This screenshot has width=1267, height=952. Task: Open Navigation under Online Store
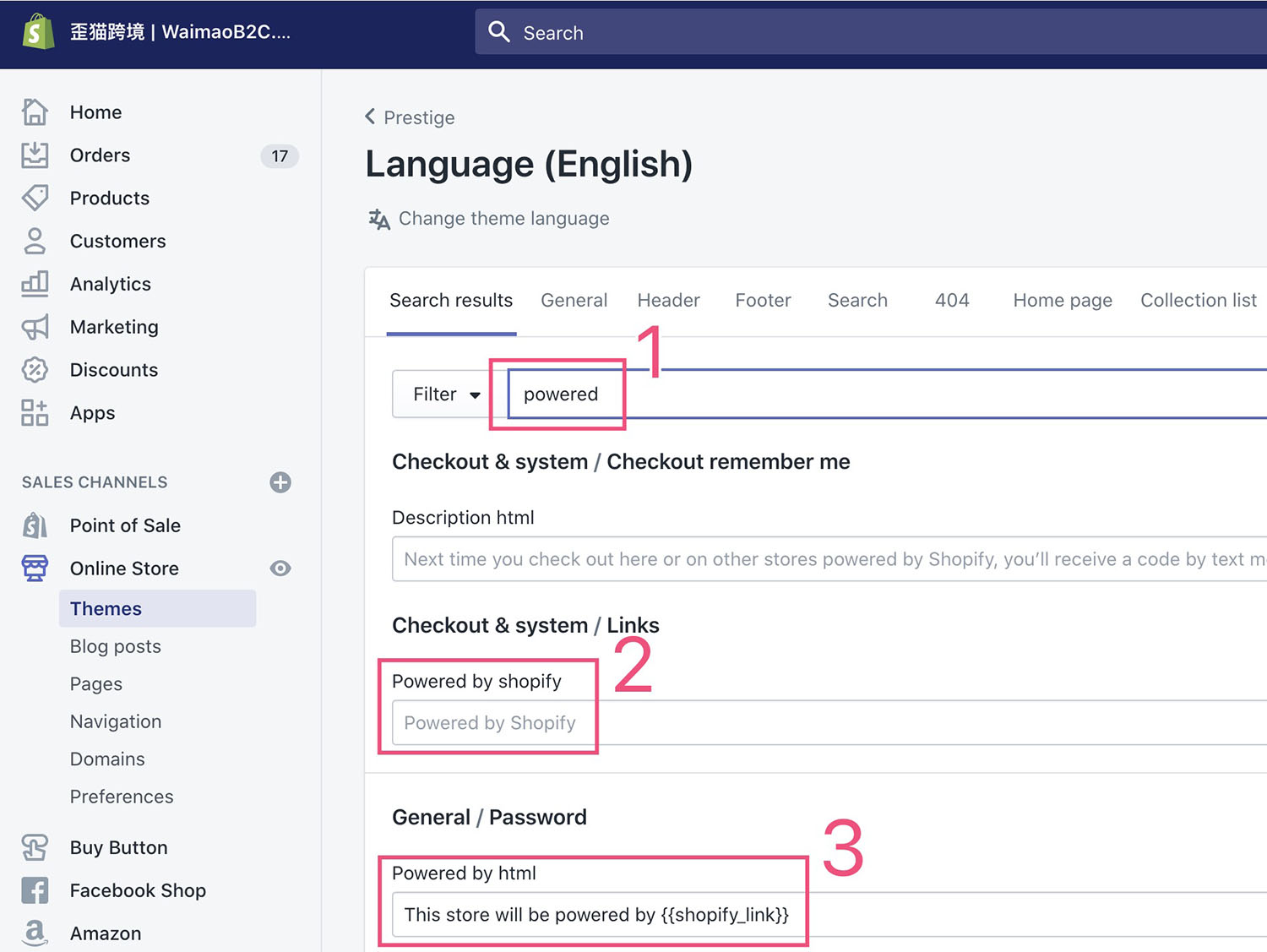tap(116, 721)
